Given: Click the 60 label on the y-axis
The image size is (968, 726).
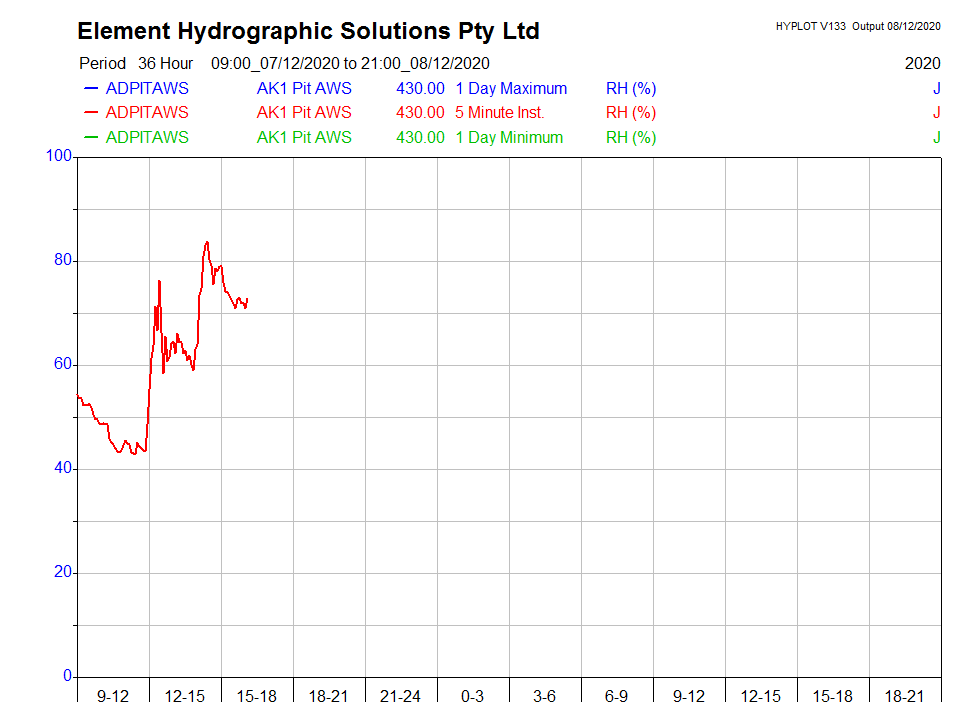Looking at the screenshot, I should 63,364.
